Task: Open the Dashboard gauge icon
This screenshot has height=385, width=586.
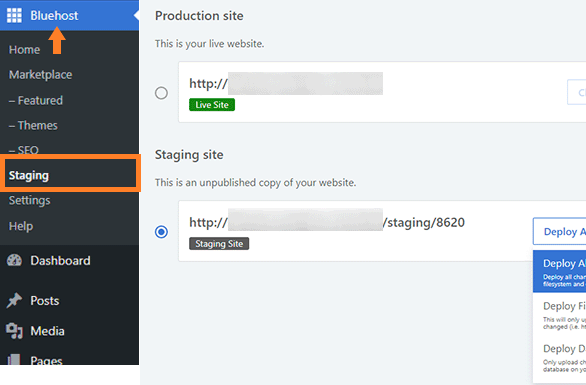Action: click(x=14, y=261)
